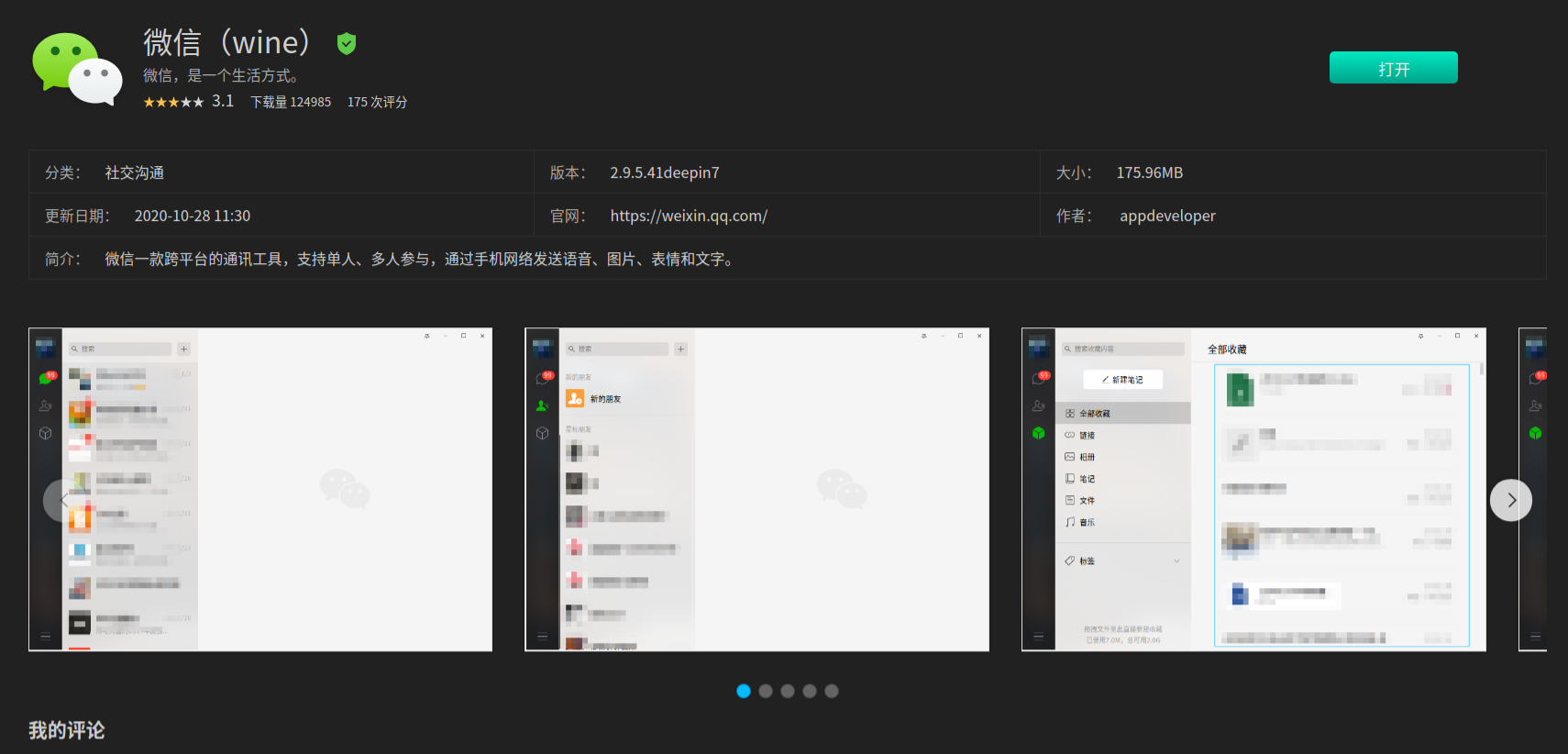Screen dimensions: 1568x754
Task: Click the 175 次评分 rating count
Action: pos(377,102)
